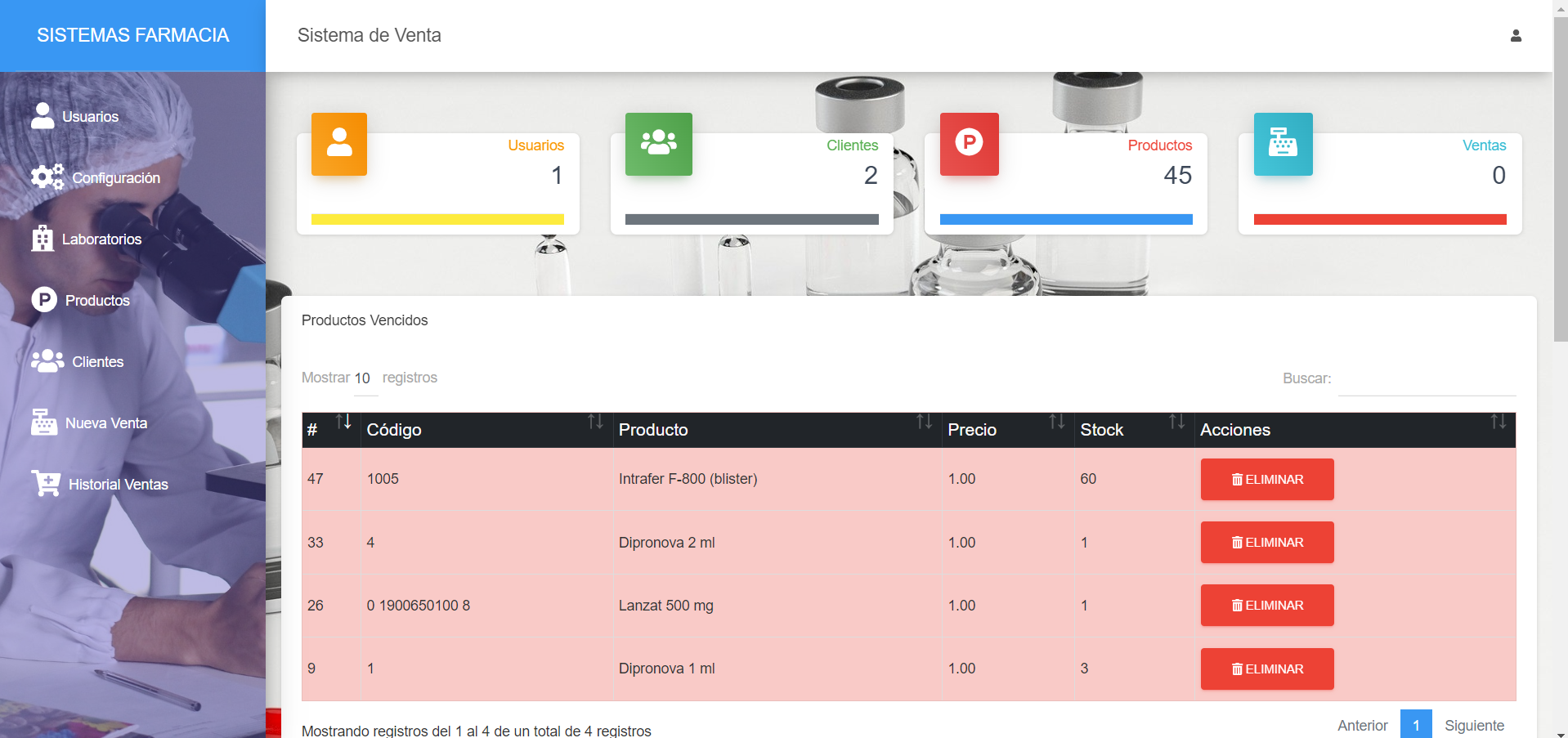Click the Configuración gears icon in sidebar
Image resolution: width=1568 pixels, height=738 pixels.
(x=47, y=177)
